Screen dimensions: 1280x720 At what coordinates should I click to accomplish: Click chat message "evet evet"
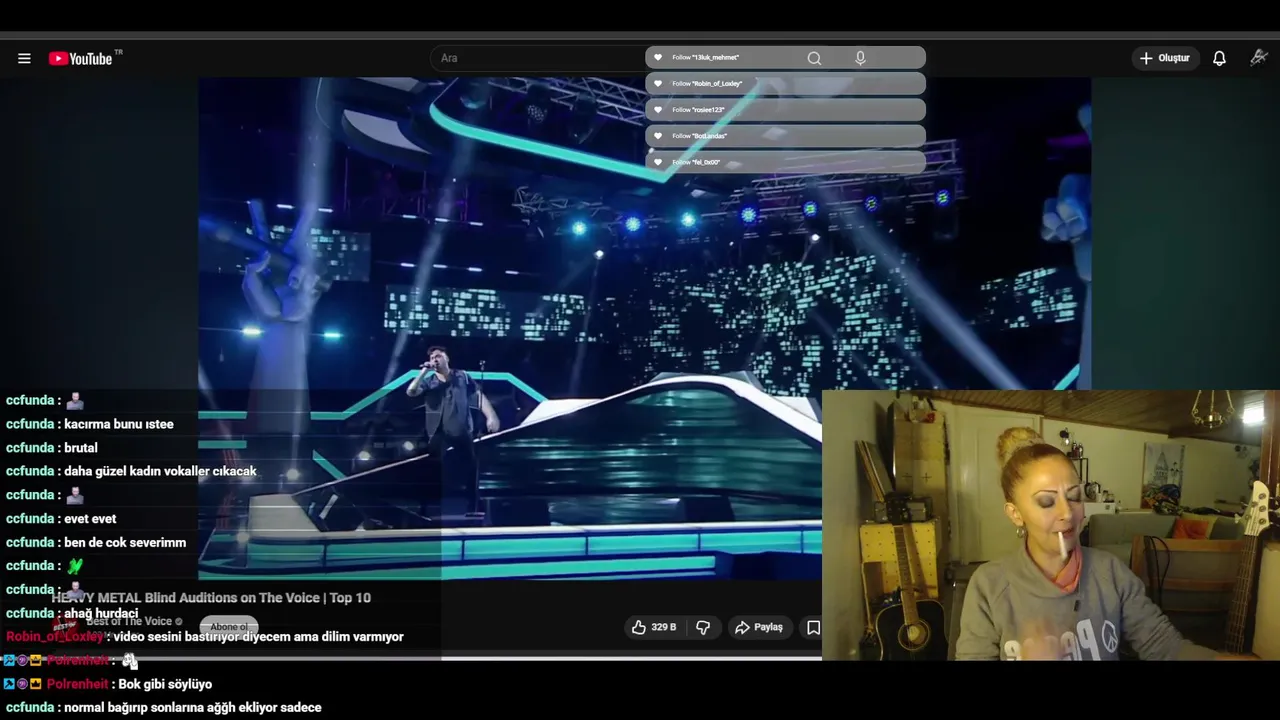(90, 519)
